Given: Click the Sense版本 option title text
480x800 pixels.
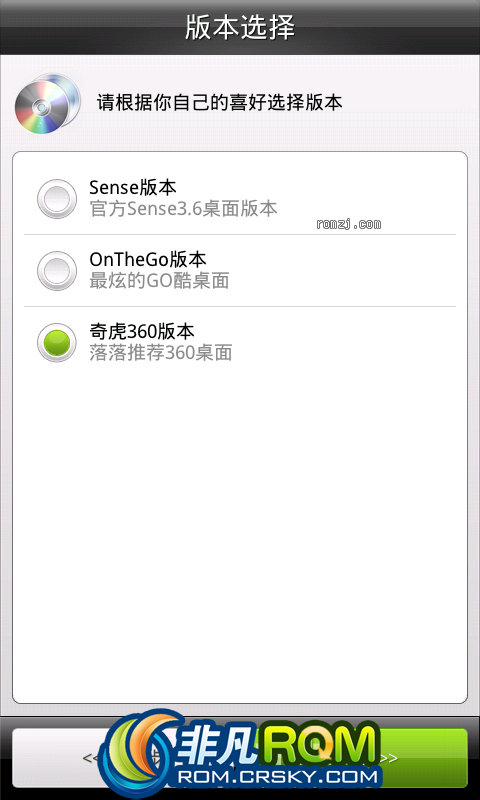Looking at the screenshot, I should tap(133, 188).
